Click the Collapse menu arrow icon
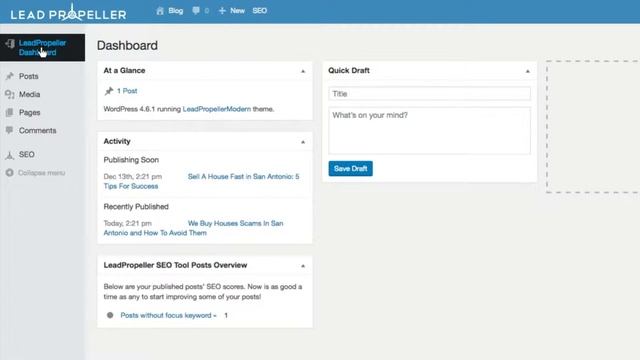Screen dimensions: 640x360 [x=10, y=173]
